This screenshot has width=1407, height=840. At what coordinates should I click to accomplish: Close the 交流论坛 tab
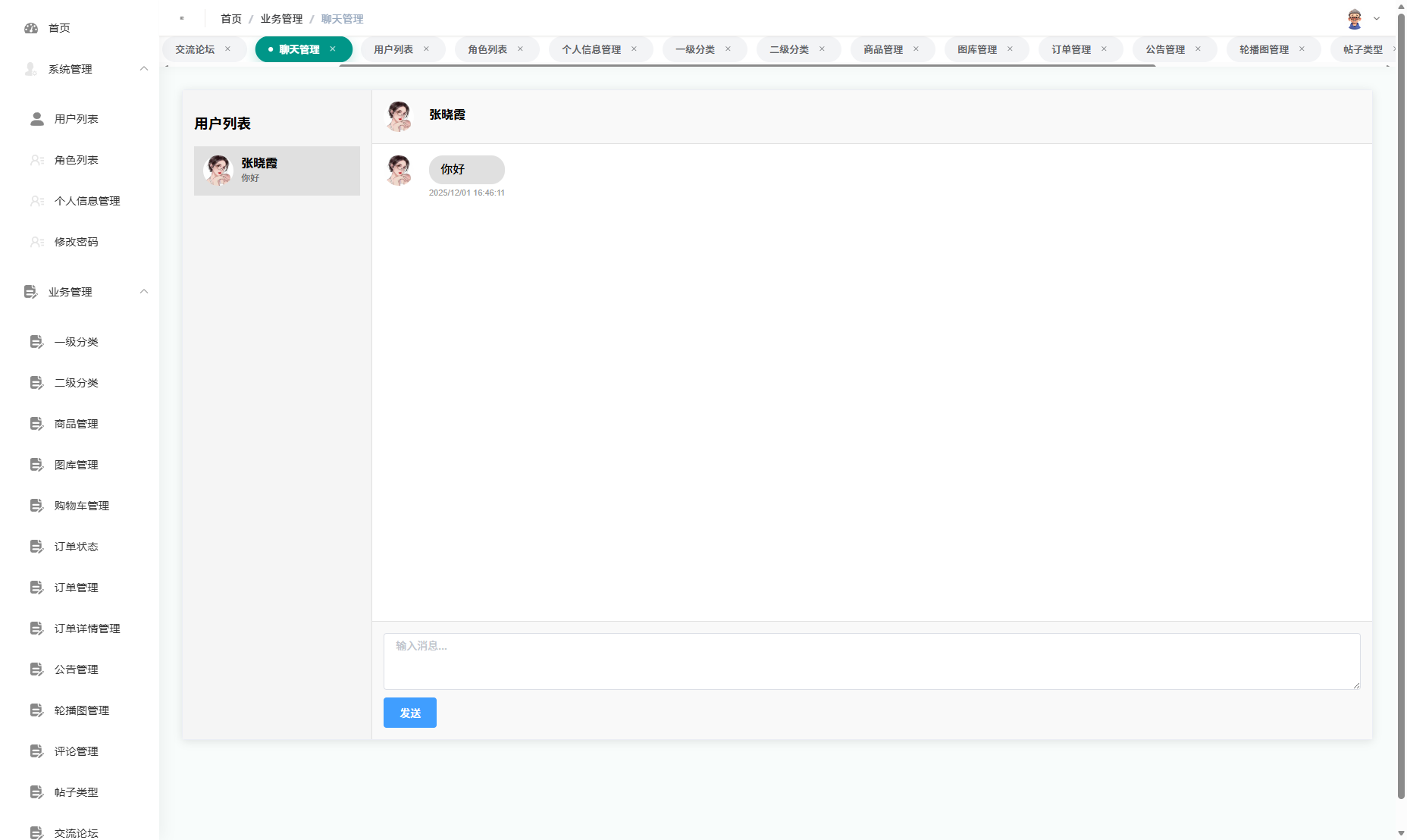click(227, 49)
